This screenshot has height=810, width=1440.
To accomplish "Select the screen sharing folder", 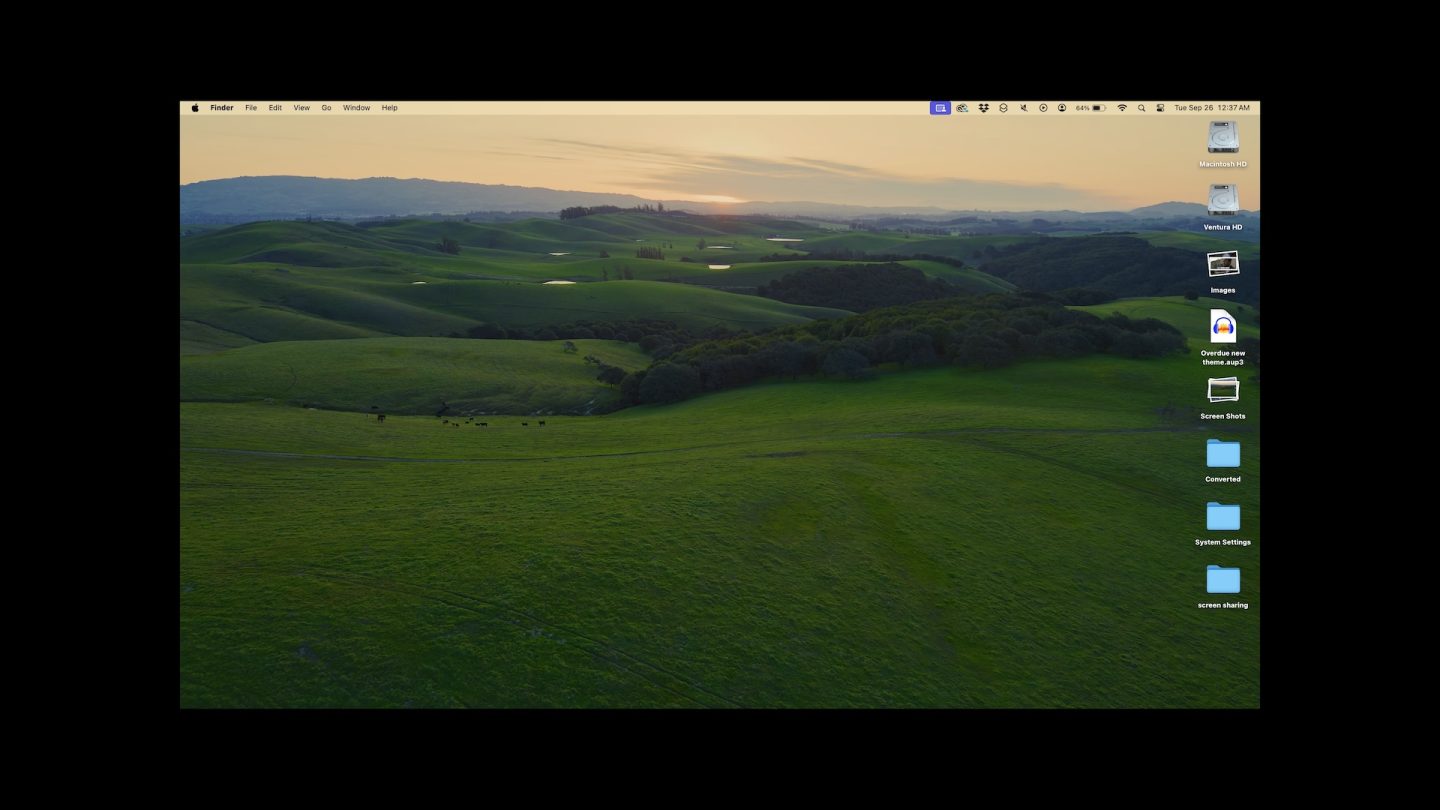I will (x=1222, y=580).
